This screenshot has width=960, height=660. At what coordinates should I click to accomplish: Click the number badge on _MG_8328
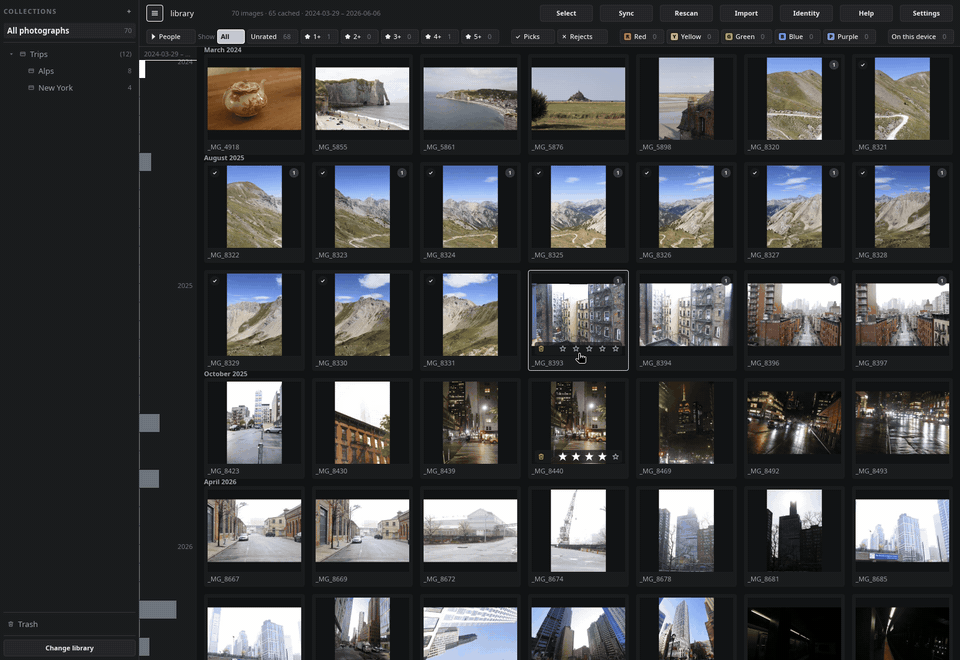click(x=942, y=173)
